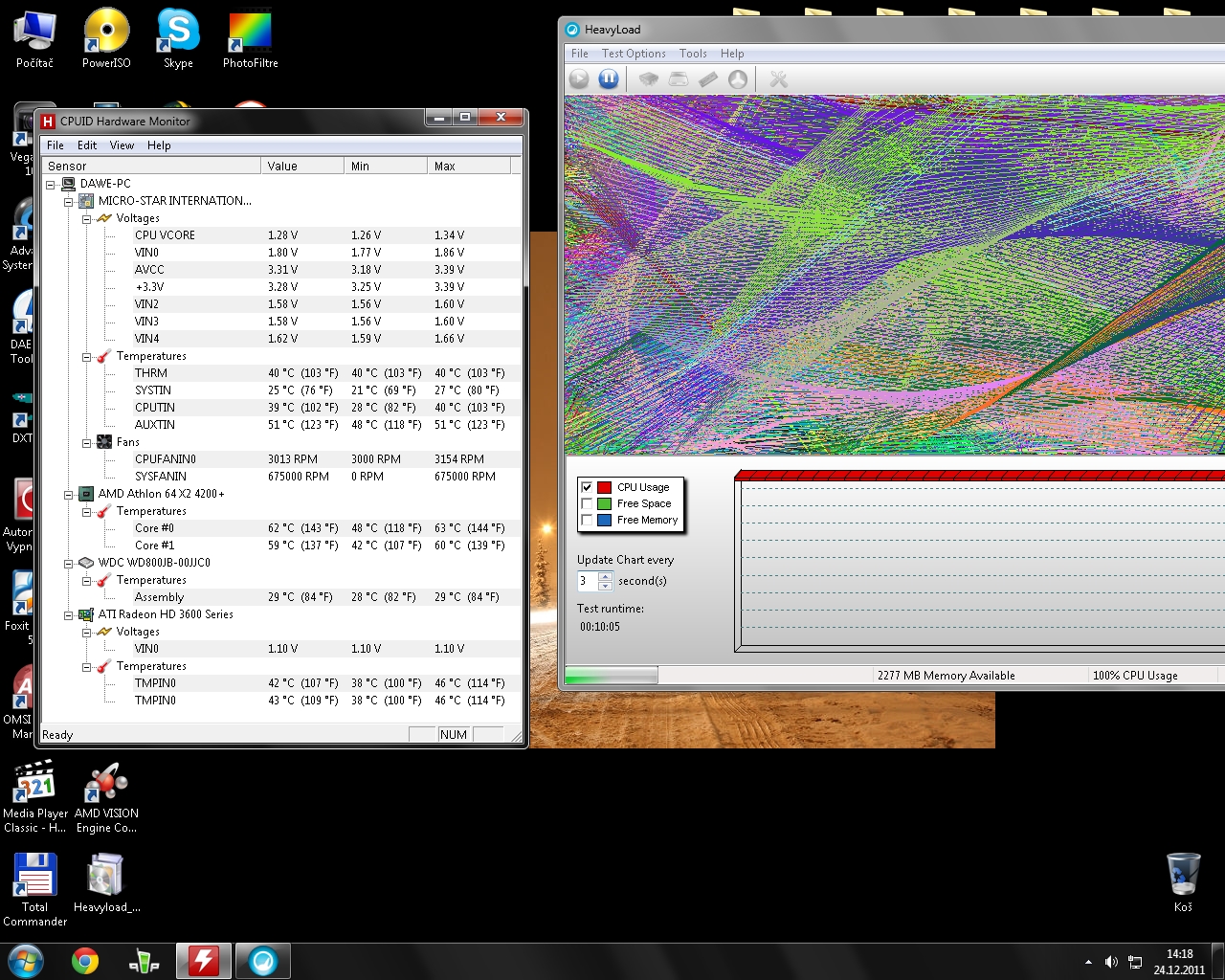Collapse the Fans group

click(87, 442)
